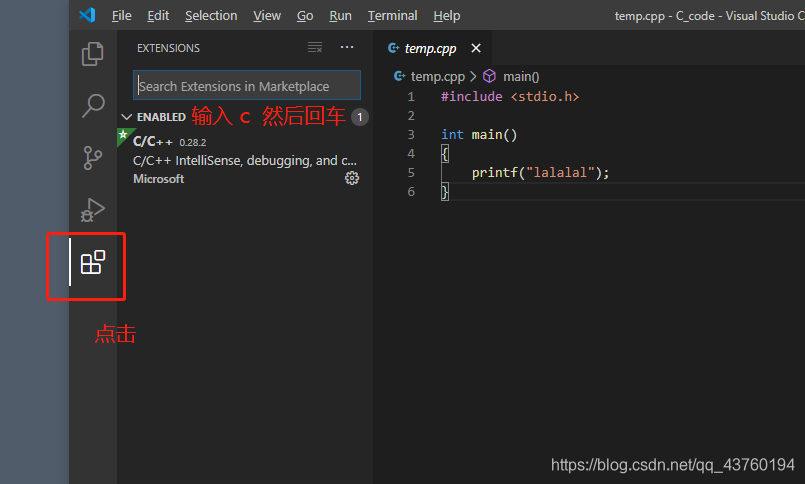The height and width of the screenshot is (484, 805).
Task: Open the Selection menu
Action: coord(211,16)
